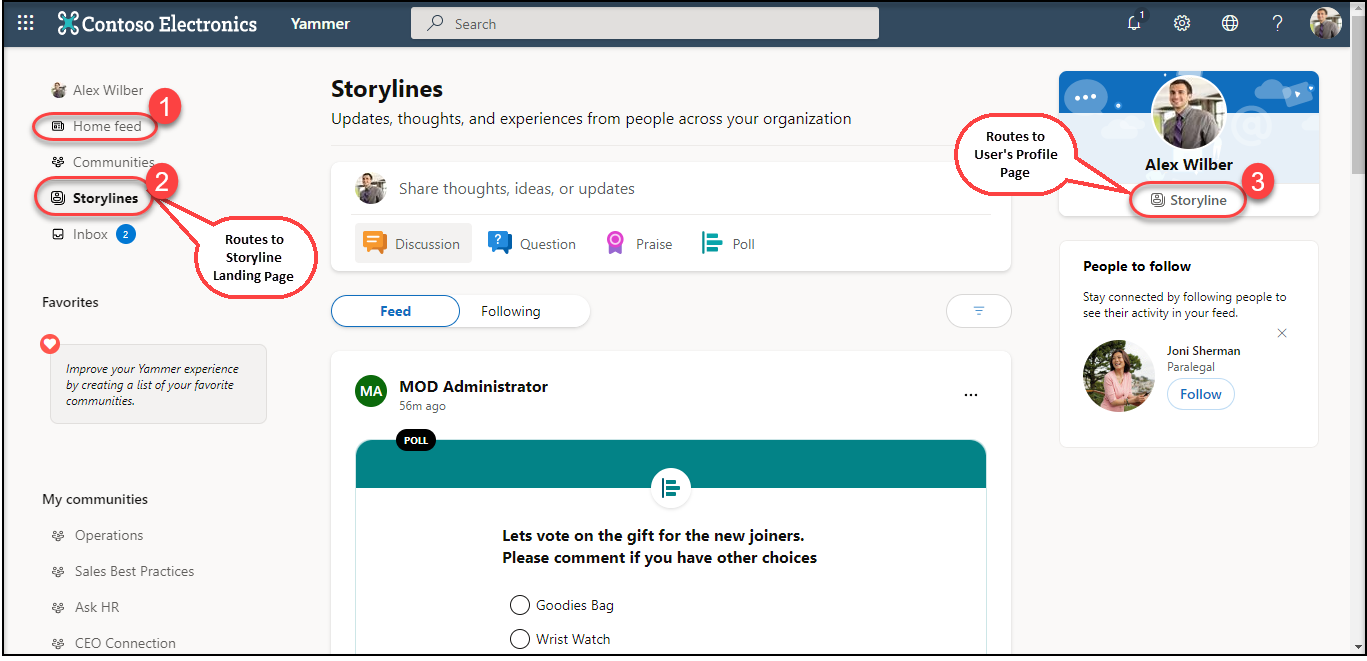Open the app launcher waffle icon

coord(26,24)
